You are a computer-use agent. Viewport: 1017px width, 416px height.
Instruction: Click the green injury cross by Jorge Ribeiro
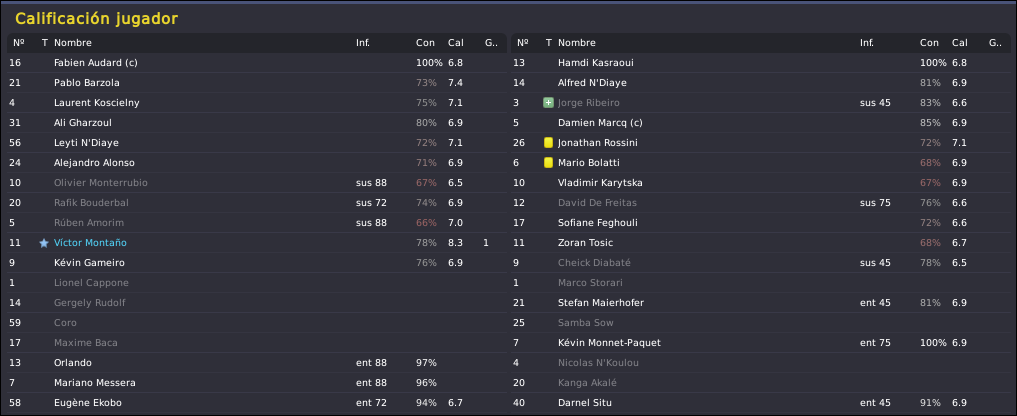(548, 103)
